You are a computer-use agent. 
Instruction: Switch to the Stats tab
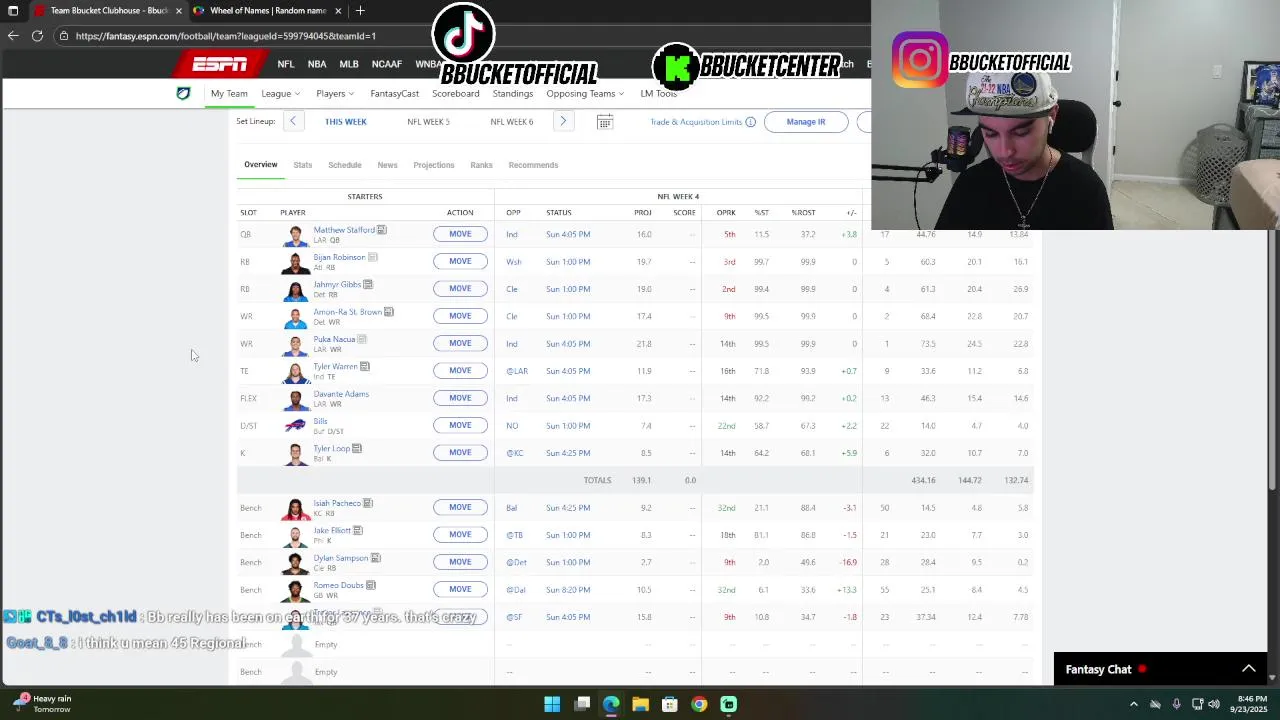click(x=303, y=165)
